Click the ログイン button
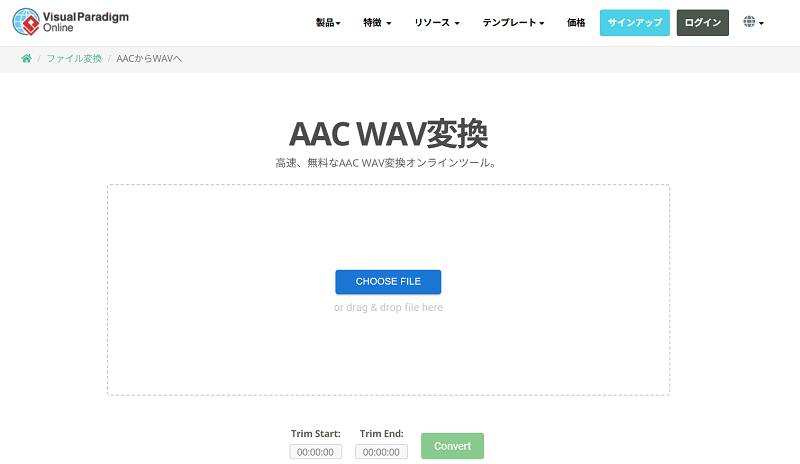800x464 pixels. (703, 22)
